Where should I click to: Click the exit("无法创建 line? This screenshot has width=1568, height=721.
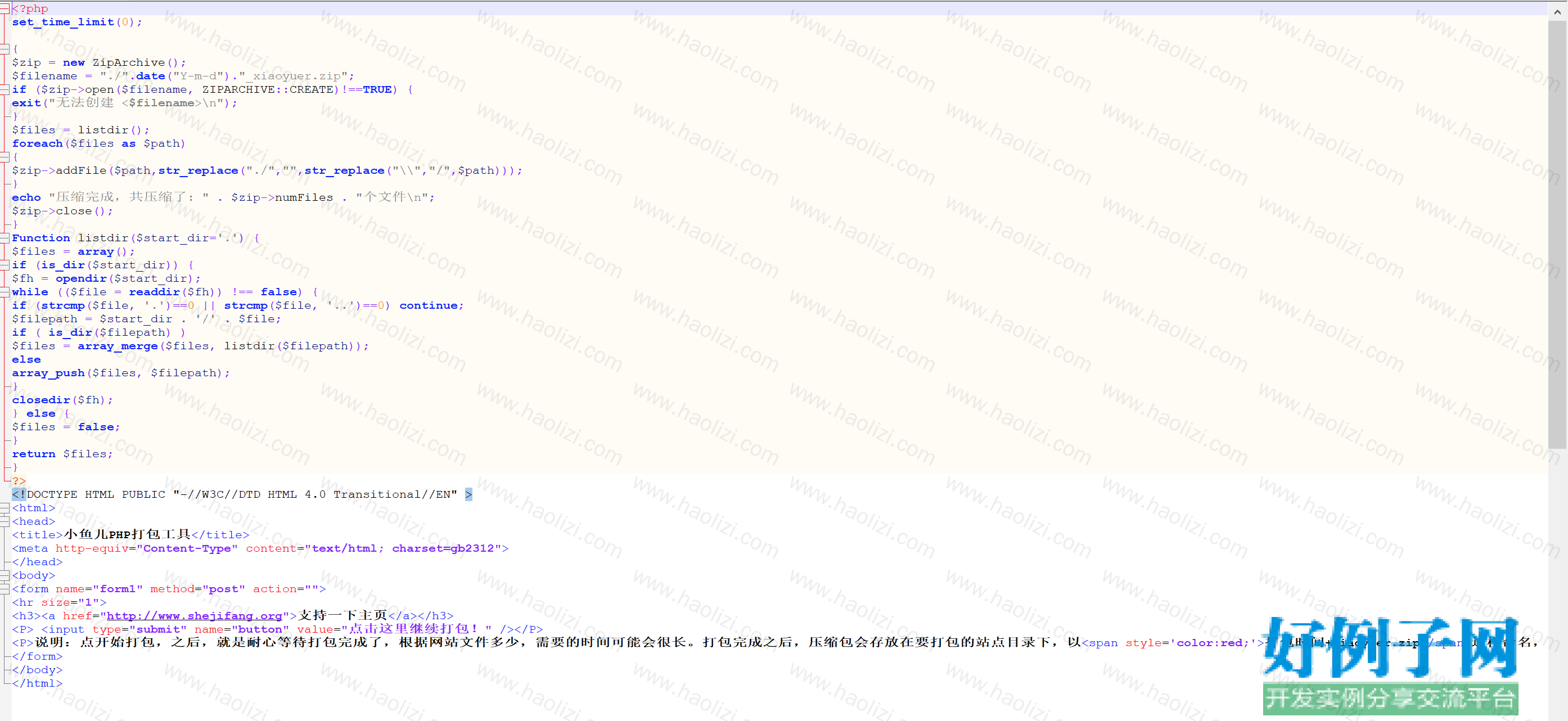124,103
